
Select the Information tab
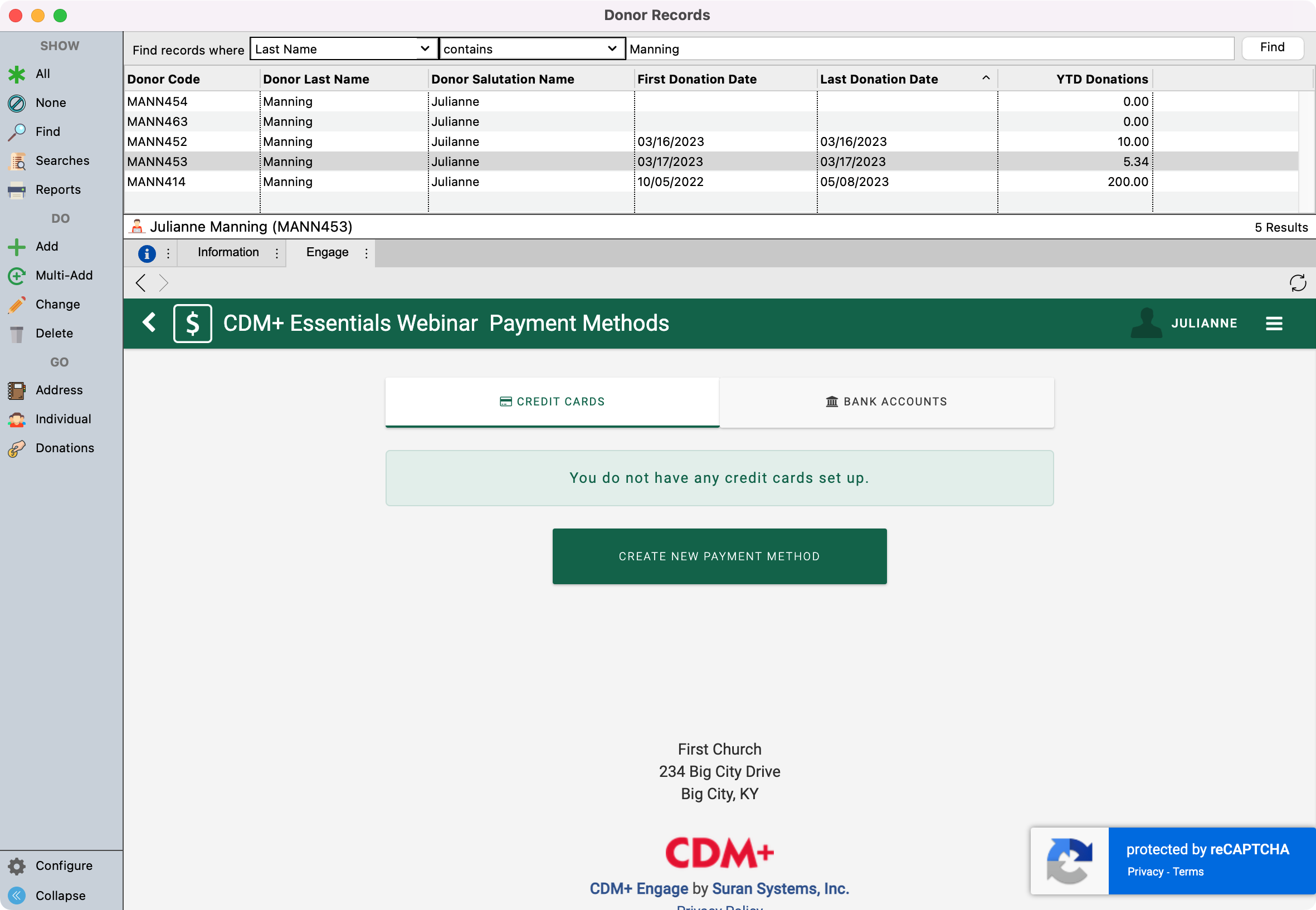[228, 253]
